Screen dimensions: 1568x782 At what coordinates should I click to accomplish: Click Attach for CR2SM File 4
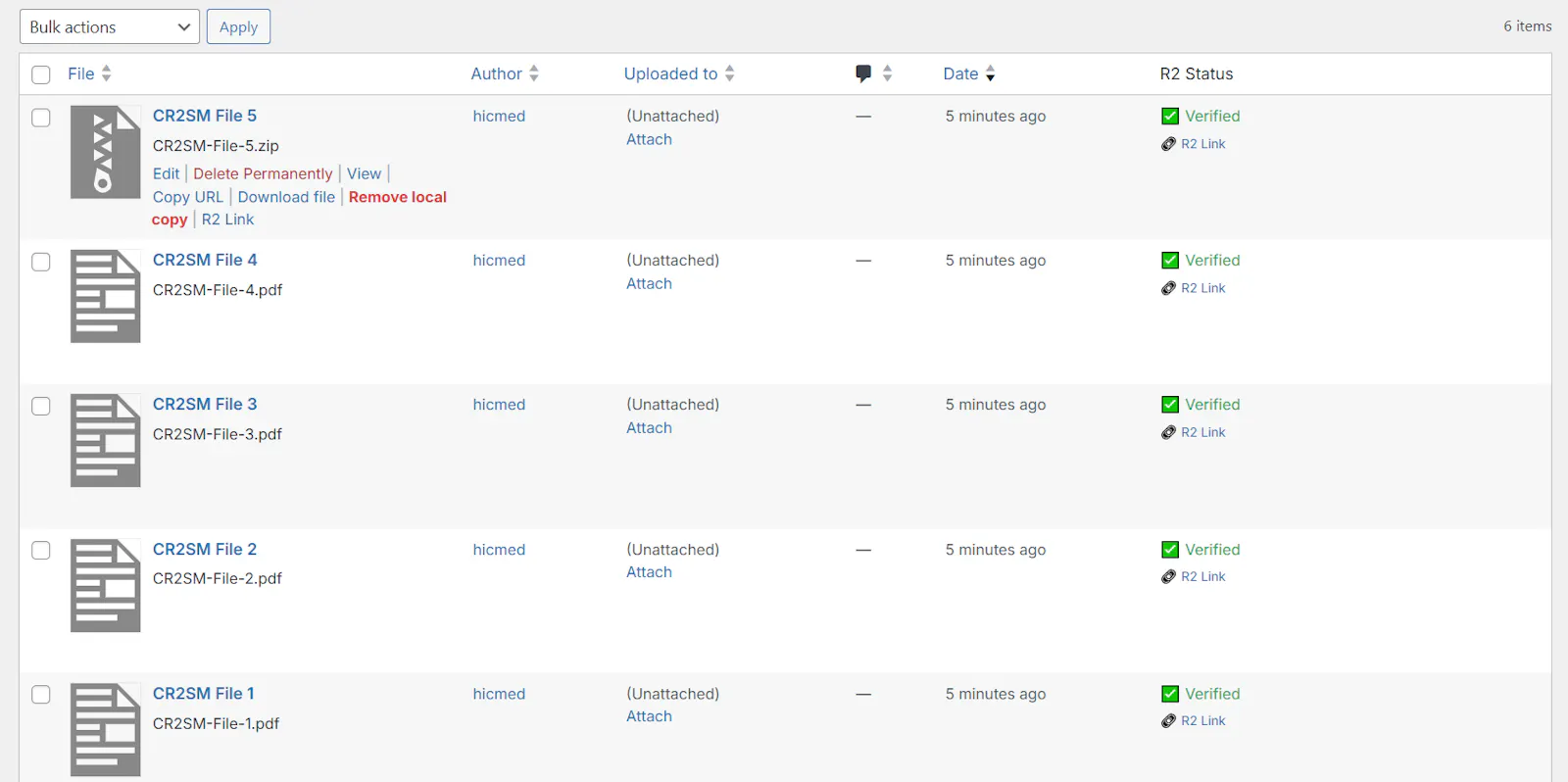650,283
